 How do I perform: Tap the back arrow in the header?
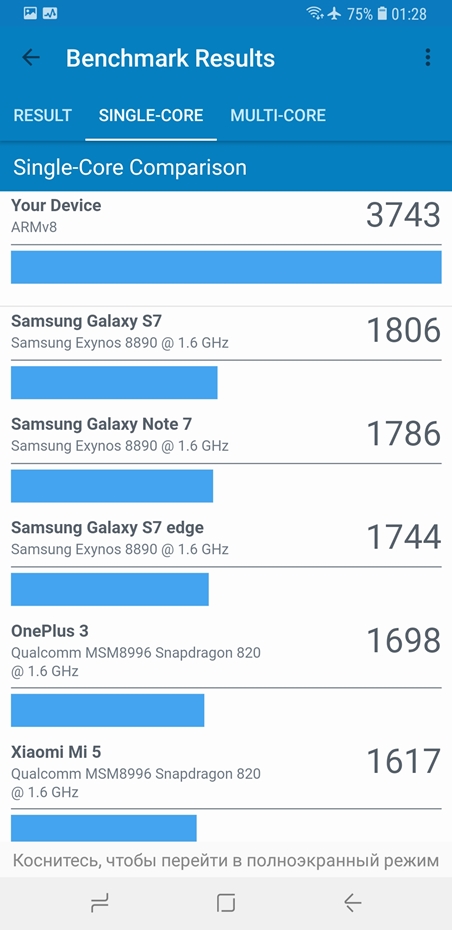coord(30,58)
